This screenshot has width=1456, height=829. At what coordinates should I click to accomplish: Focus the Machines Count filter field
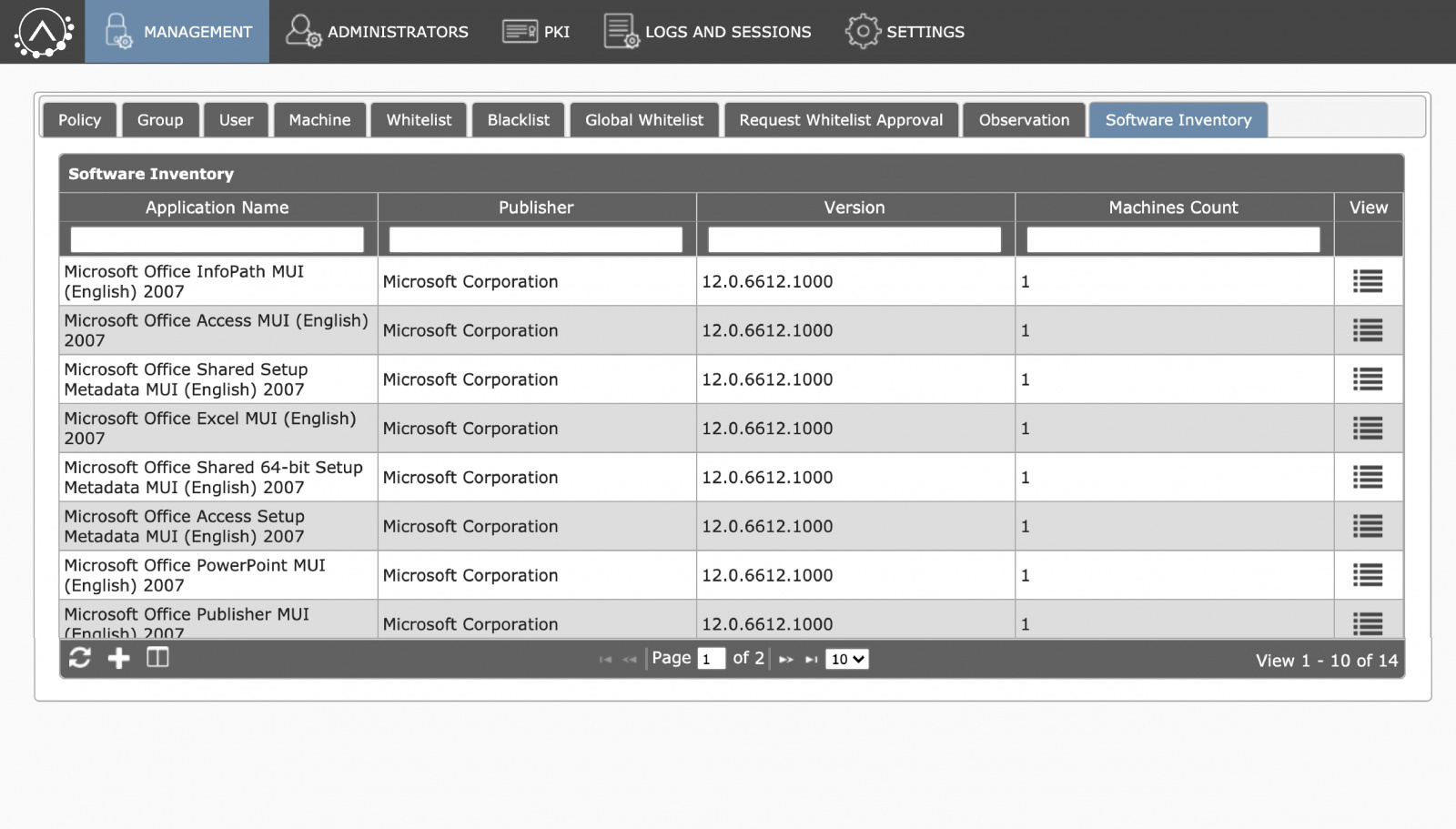tap(1173, 239)
